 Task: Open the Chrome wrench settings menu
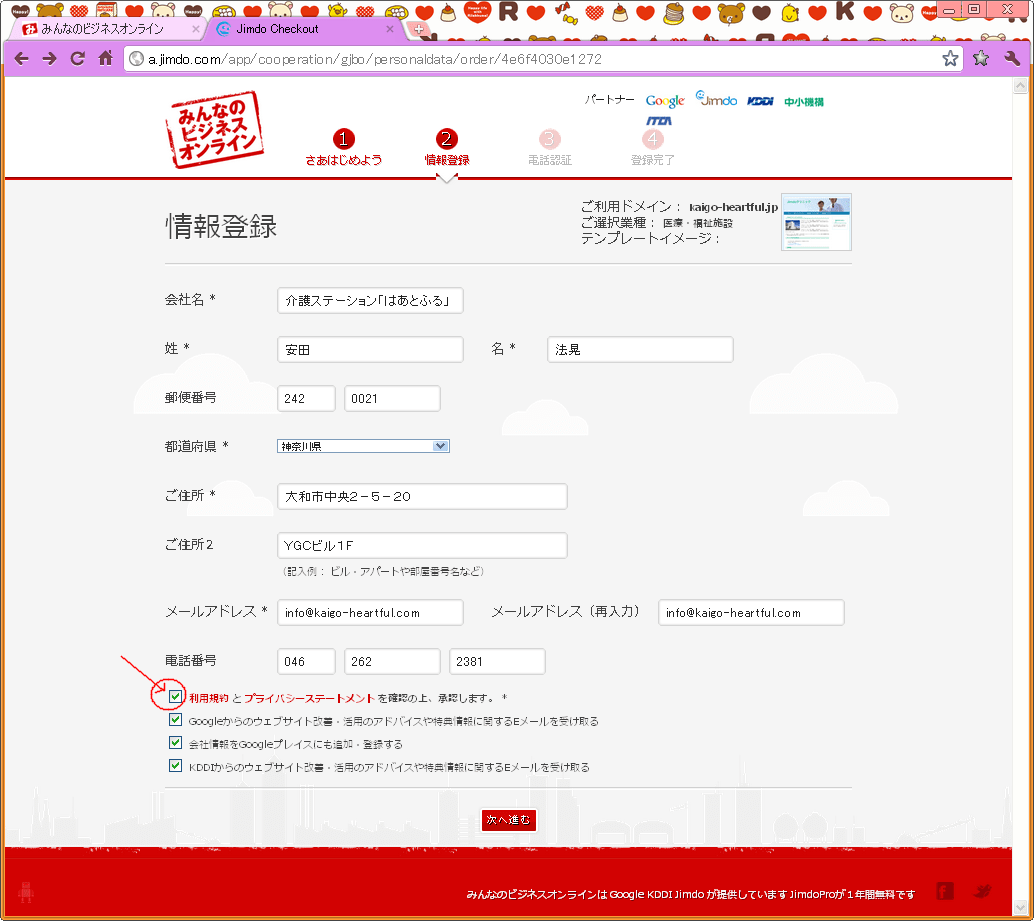pos(1011,59)
